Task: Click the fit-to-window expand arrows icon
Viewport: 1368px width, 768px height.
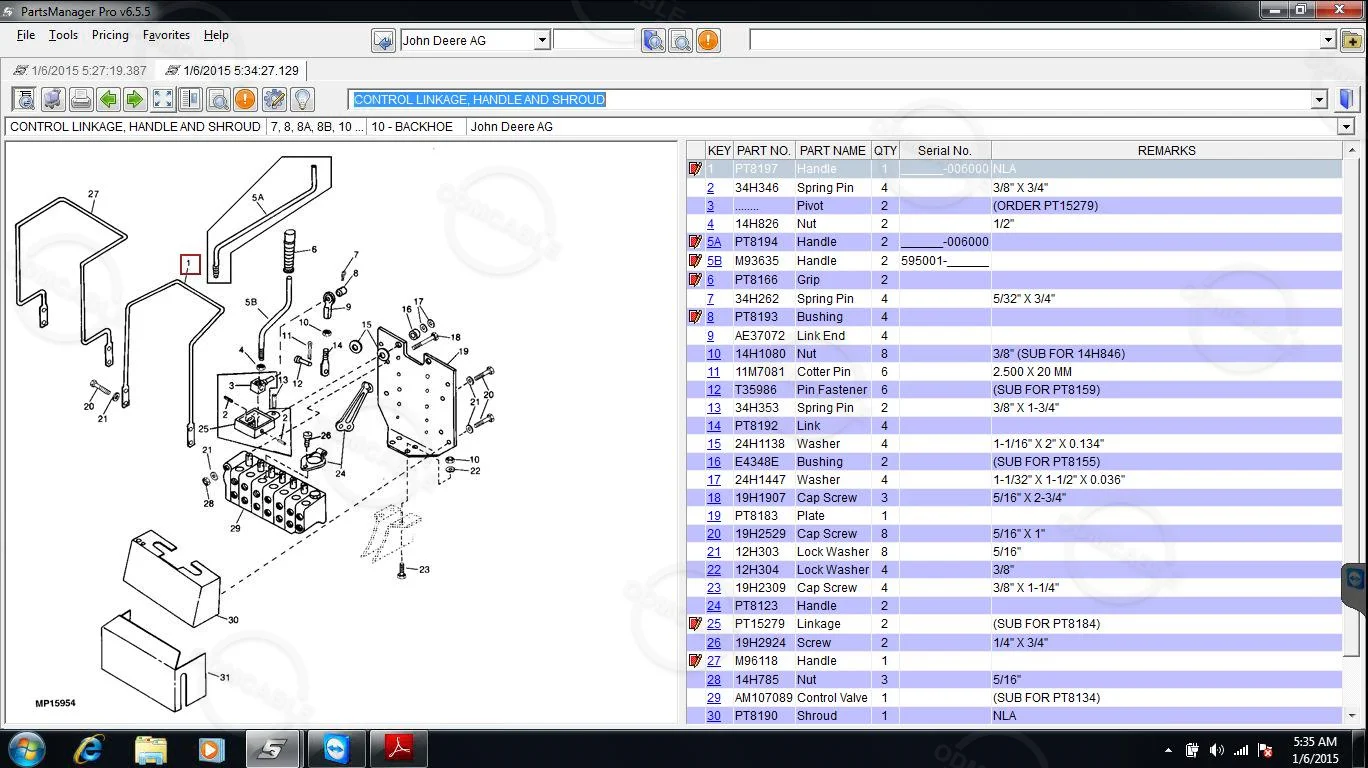Action: click(163, 99)
